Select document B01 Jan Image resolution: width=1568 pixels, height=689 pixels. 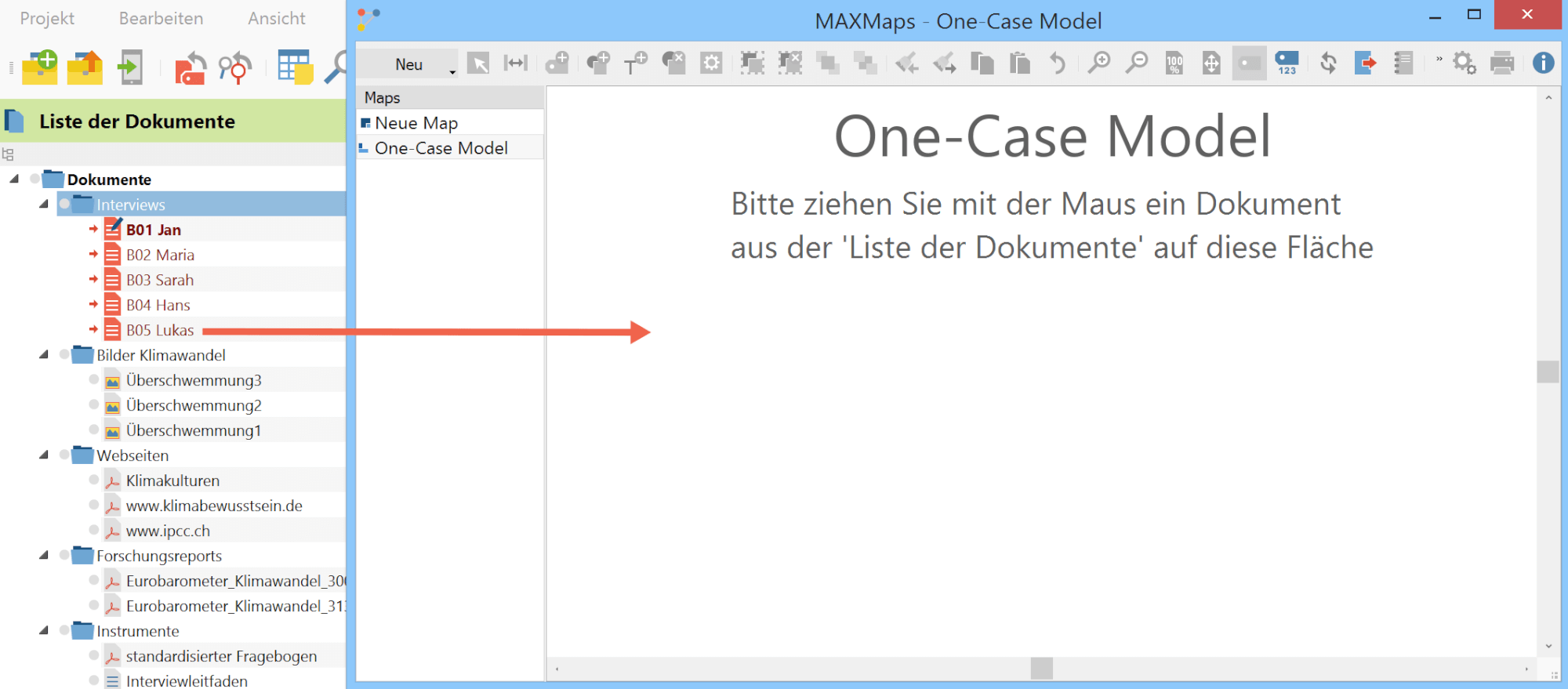[x=154, y=230]
